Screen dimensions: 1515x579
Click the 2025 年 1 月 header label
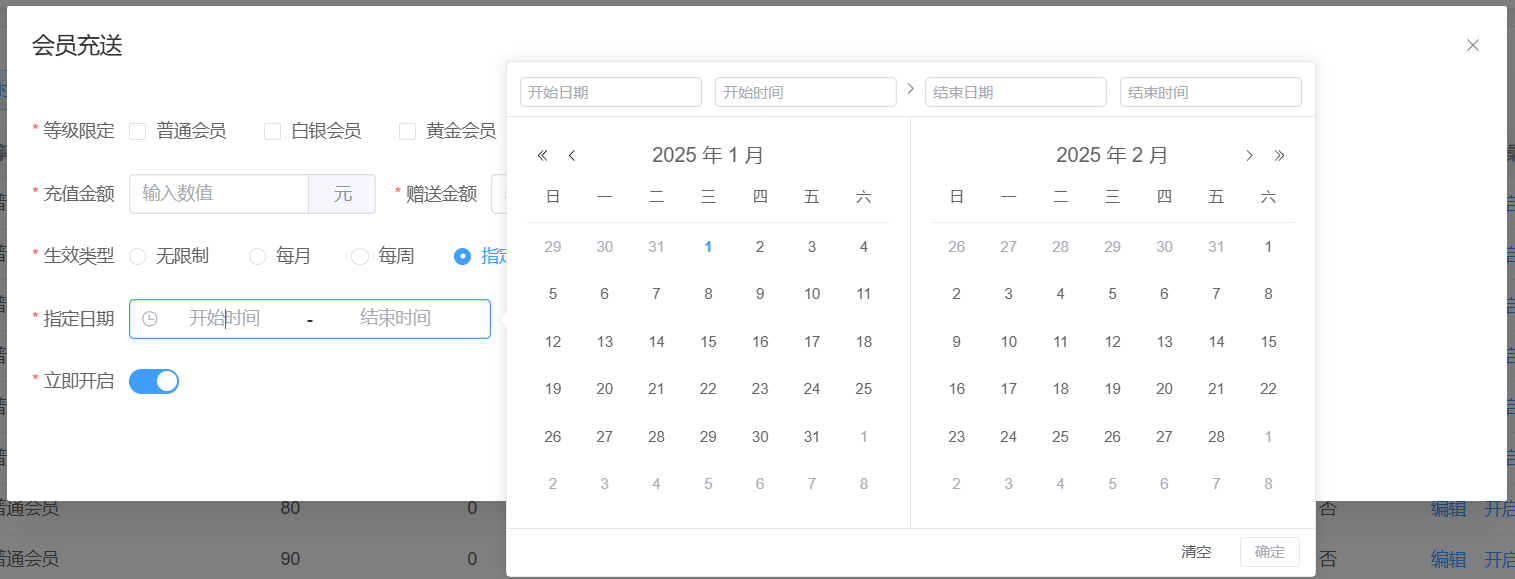(708, 155)
